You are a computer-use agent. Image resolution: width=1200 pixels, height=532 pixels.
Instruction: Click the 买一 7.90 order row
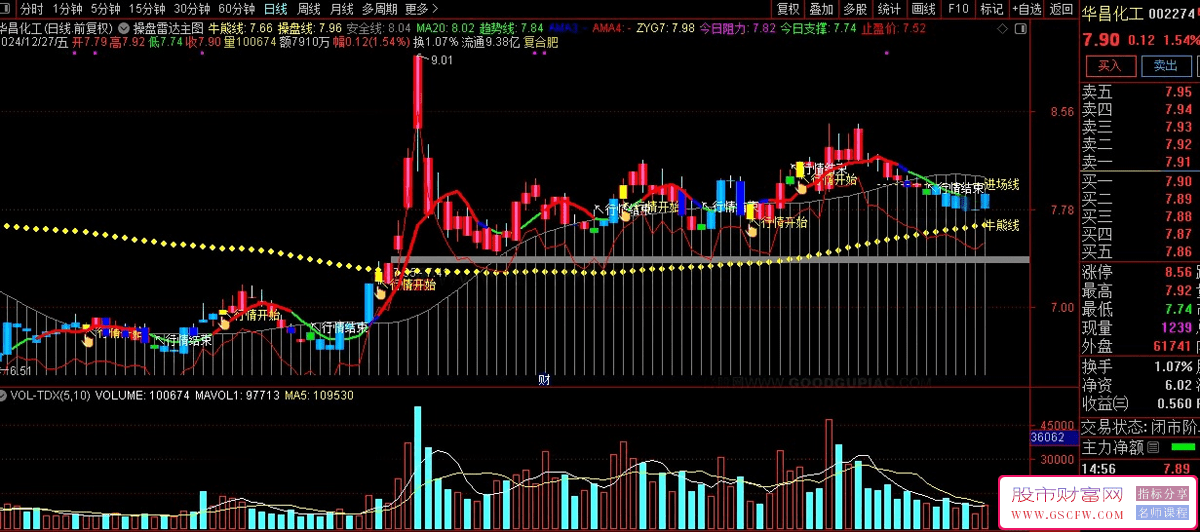pyautogui.click(x=1139, y=181)
